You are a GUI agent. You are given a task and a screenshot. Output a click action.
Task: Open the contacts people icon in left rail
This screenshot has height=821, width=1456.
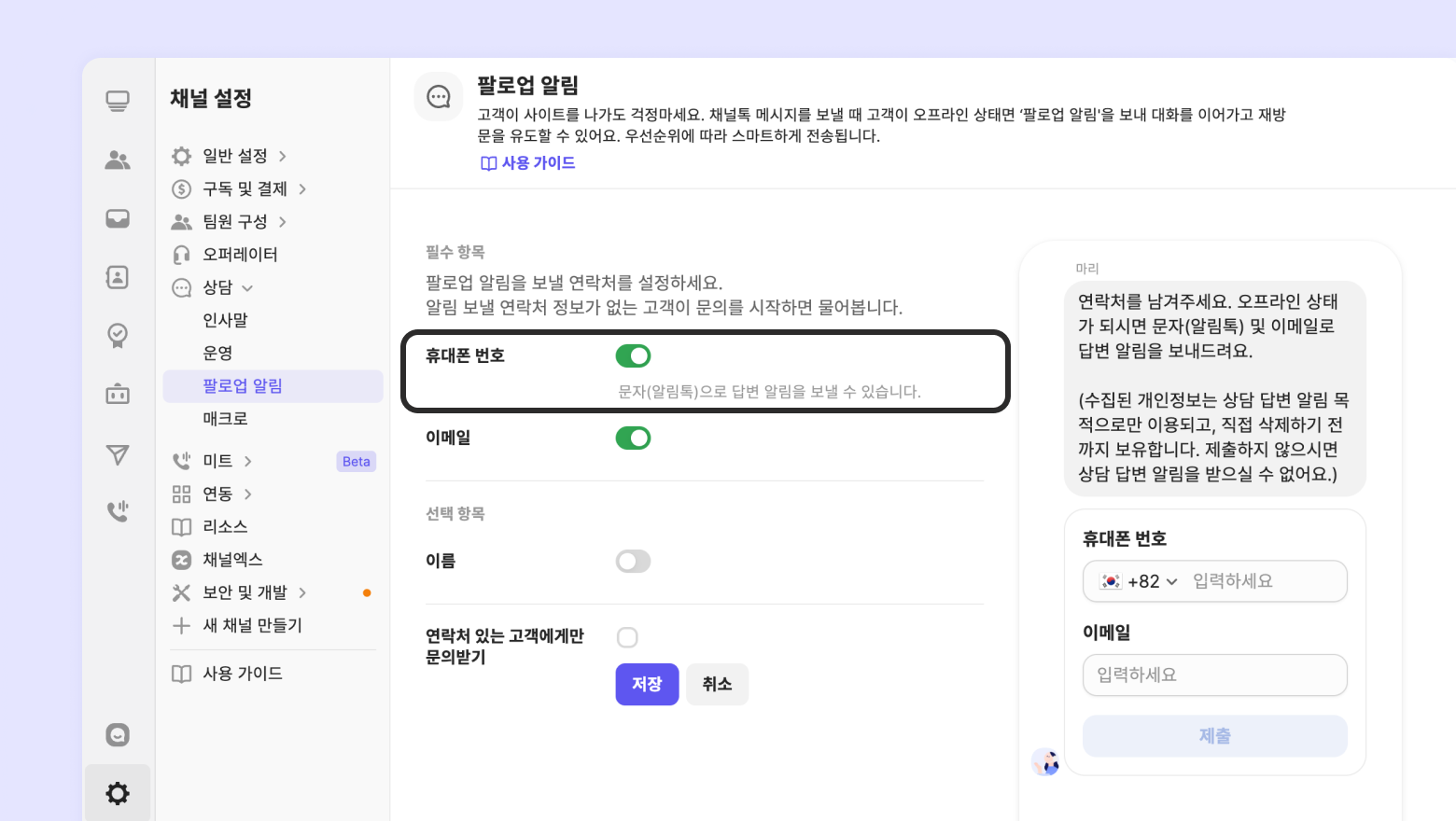(118, 160)
